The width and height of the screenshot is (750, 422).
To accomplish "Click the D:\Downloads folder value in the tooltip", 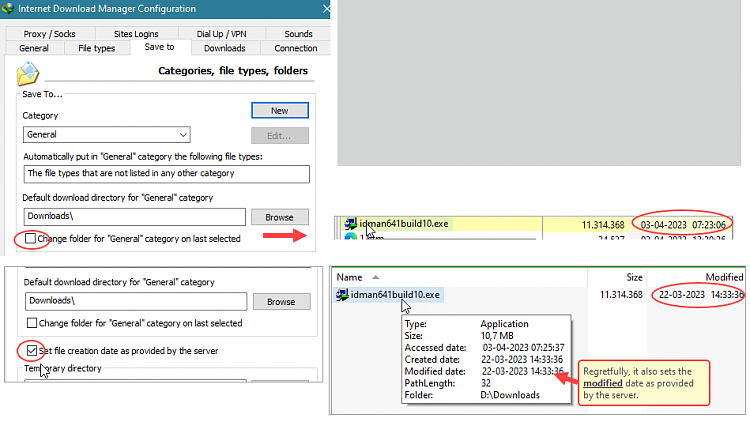I will point(510,395).
